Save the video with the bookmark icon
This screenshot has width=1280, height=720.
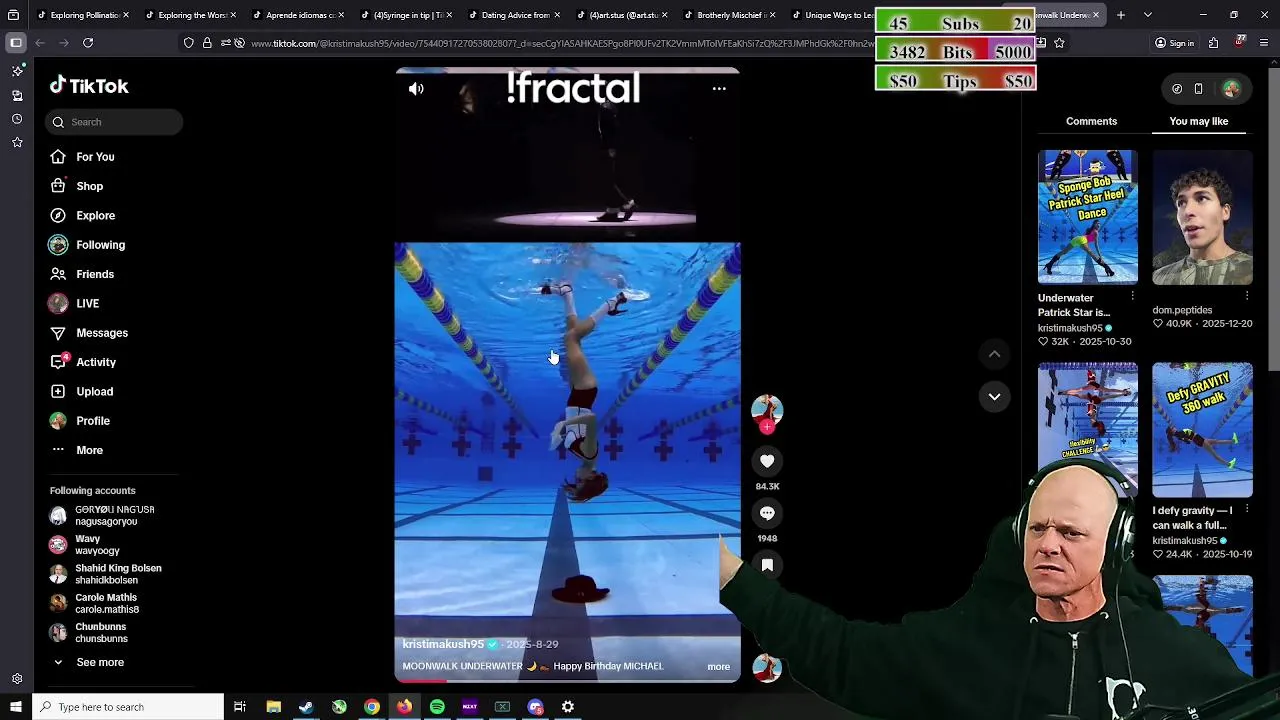tap(767, 565)
